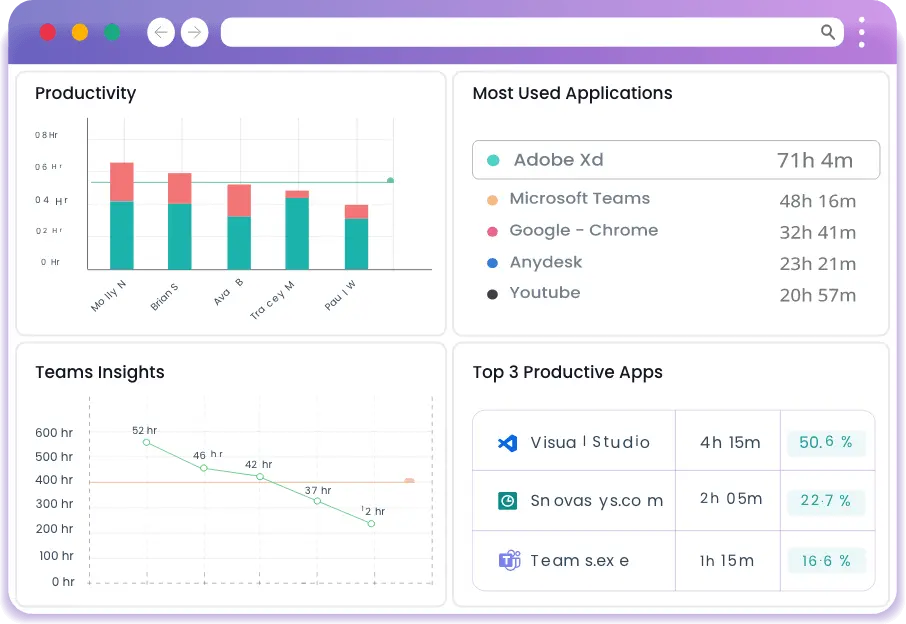Click the 42 hr data point
The height and width of the screenshot is (624, 906).
pyautogui.click(x=260, y=477)
